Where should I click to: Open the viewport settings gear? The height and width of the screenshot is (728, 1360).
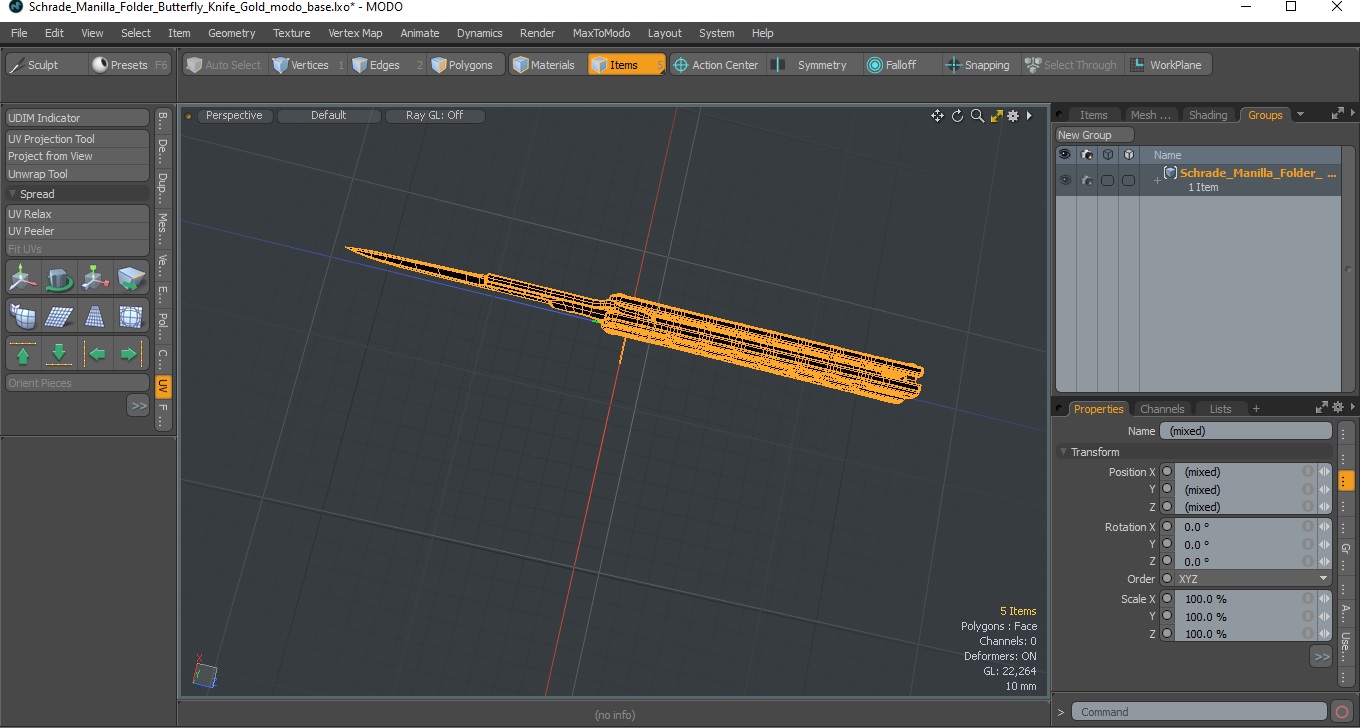click(x=1013, y=116)
